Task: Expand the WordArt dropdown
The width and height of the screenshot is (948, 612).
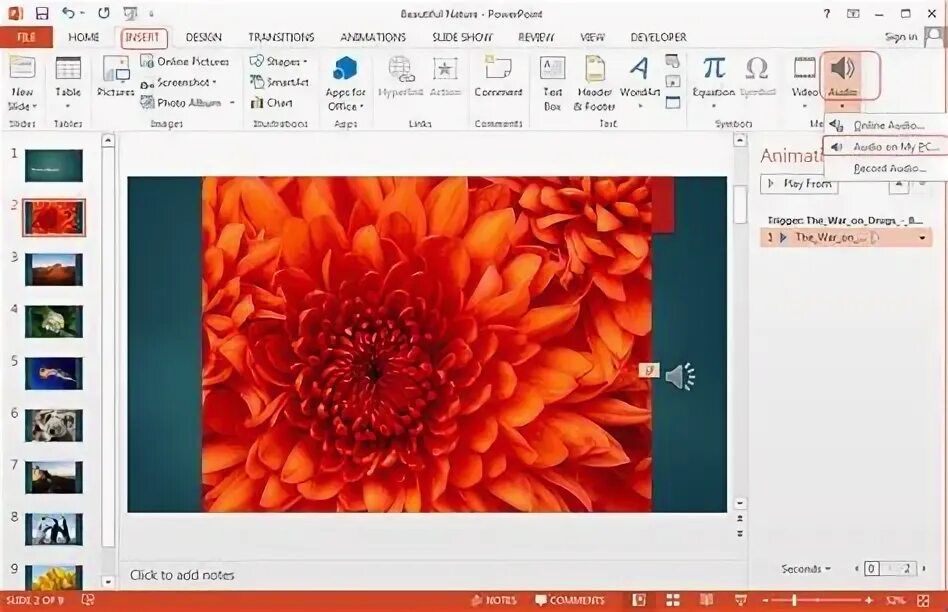Action: click(640, 106)
